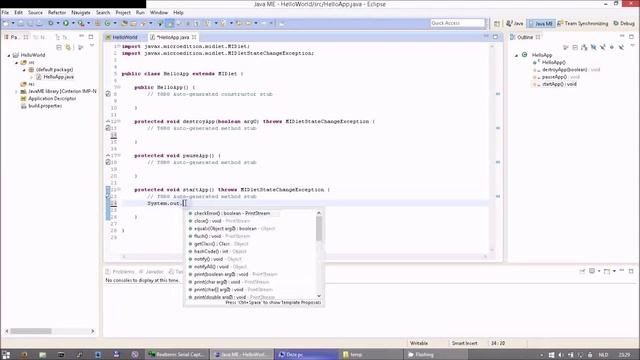Collapse the (default package) node

click(x=24, y=70)
